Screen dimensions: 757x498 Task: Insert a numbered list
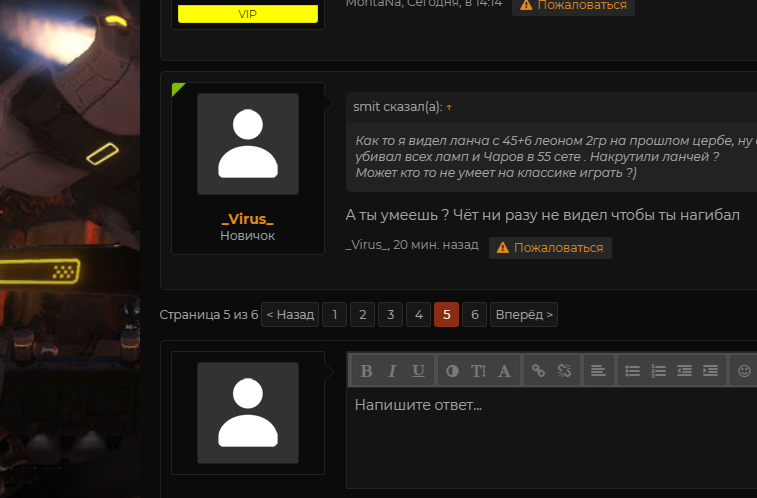(658, 371)
